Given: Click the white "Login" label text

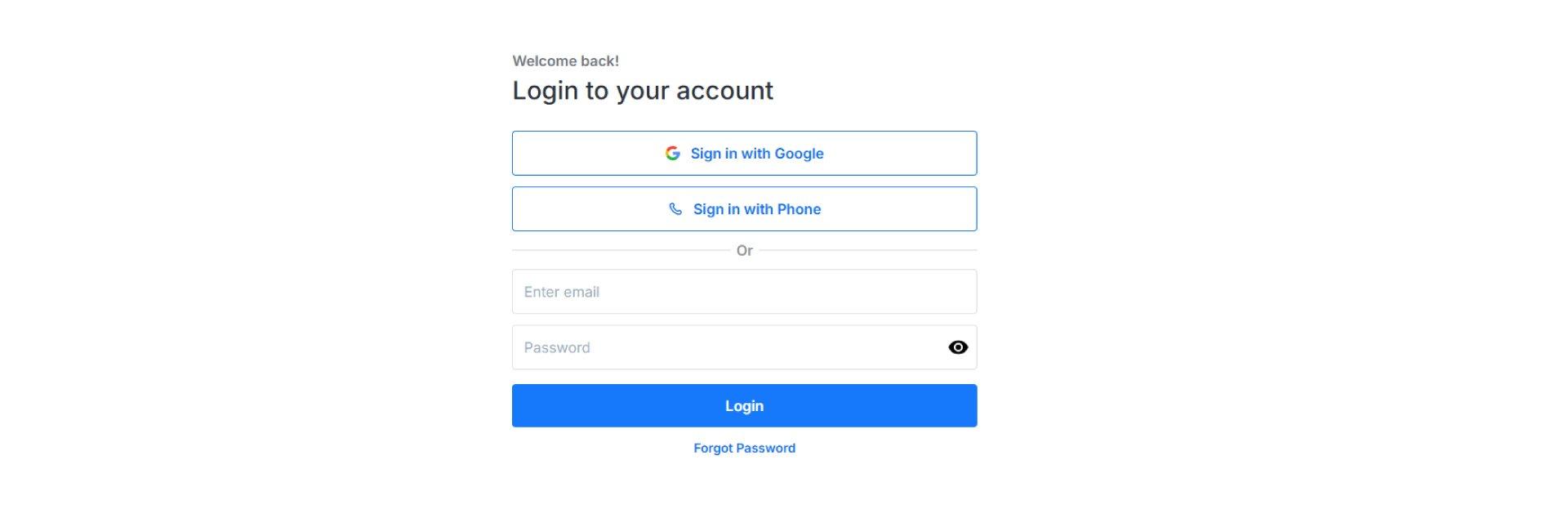Looking at the screenshot, I should pos(744,406).
